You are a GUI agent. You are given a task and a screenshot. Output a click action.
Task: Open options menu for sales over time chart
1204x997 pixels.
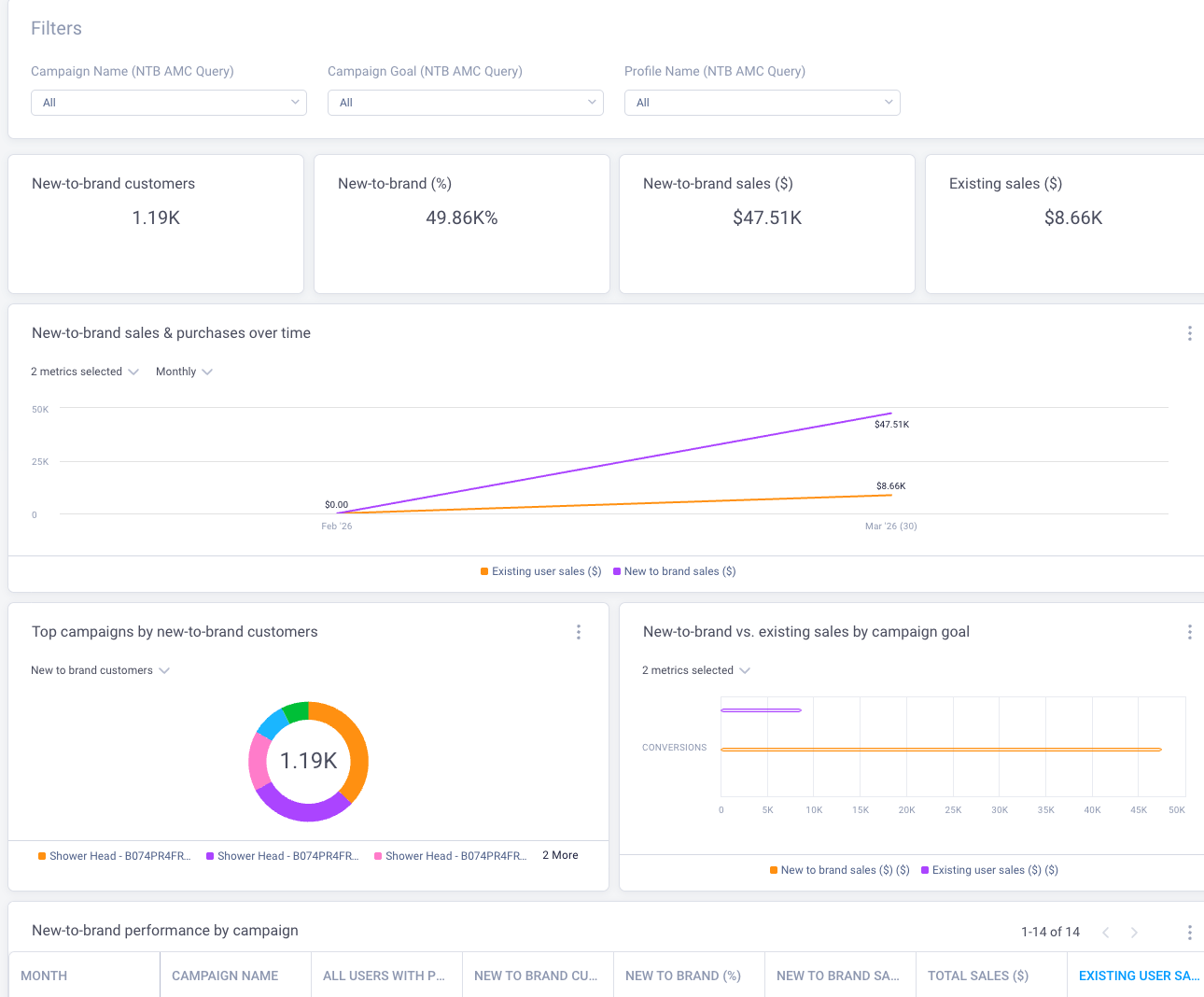pyautogui.click(x=1189, y=333)
